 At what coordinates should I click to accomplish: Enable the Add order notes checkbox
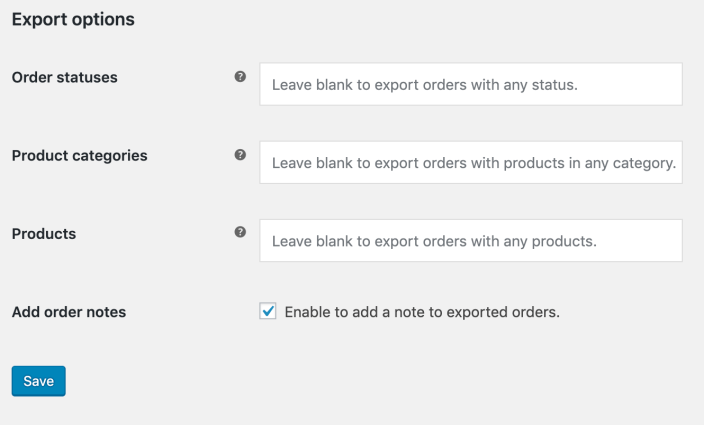[x=268, y=312]
